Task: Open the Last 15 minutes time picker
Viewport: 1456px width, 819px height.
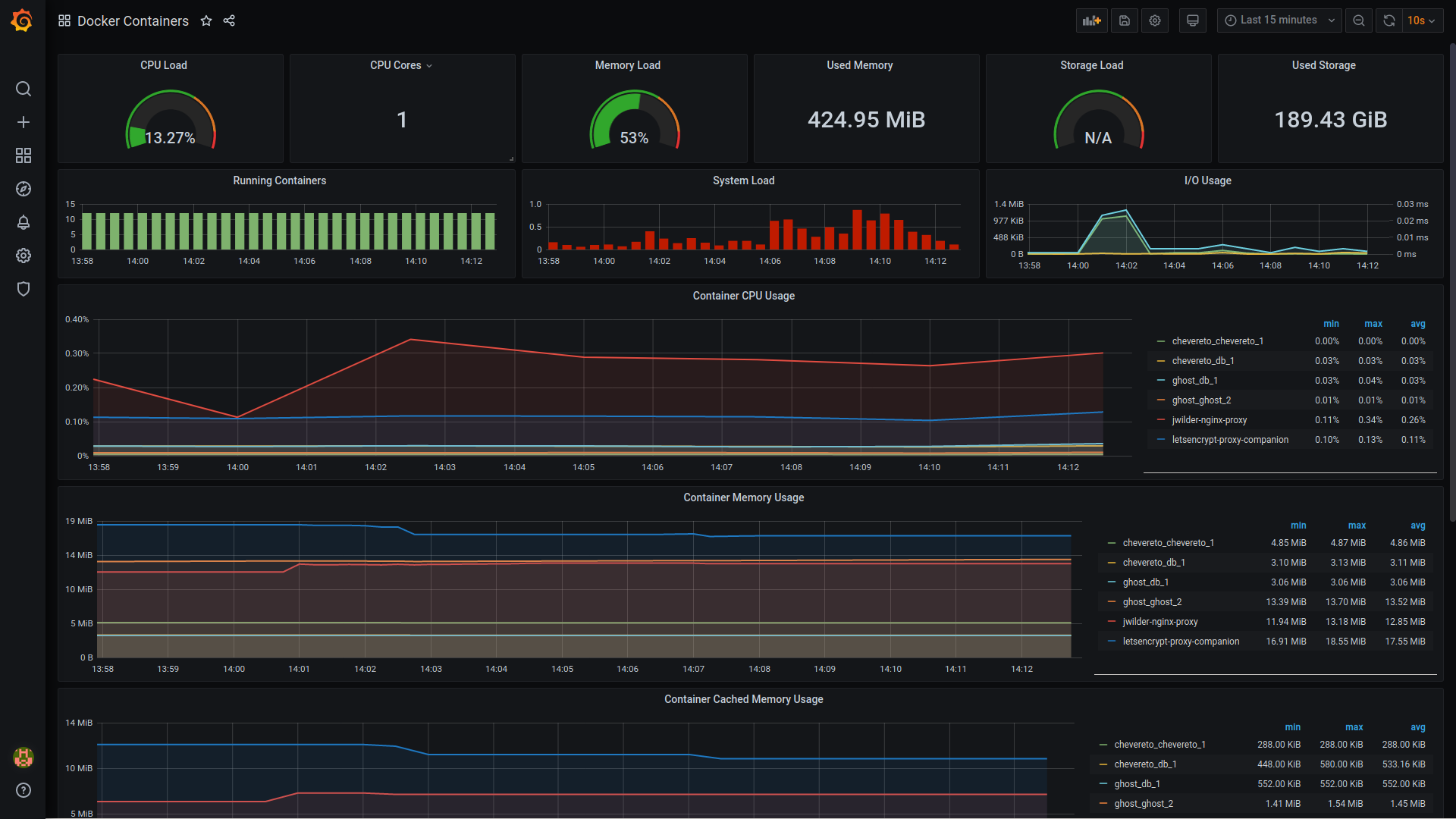Action: [x=1279, y=20]
